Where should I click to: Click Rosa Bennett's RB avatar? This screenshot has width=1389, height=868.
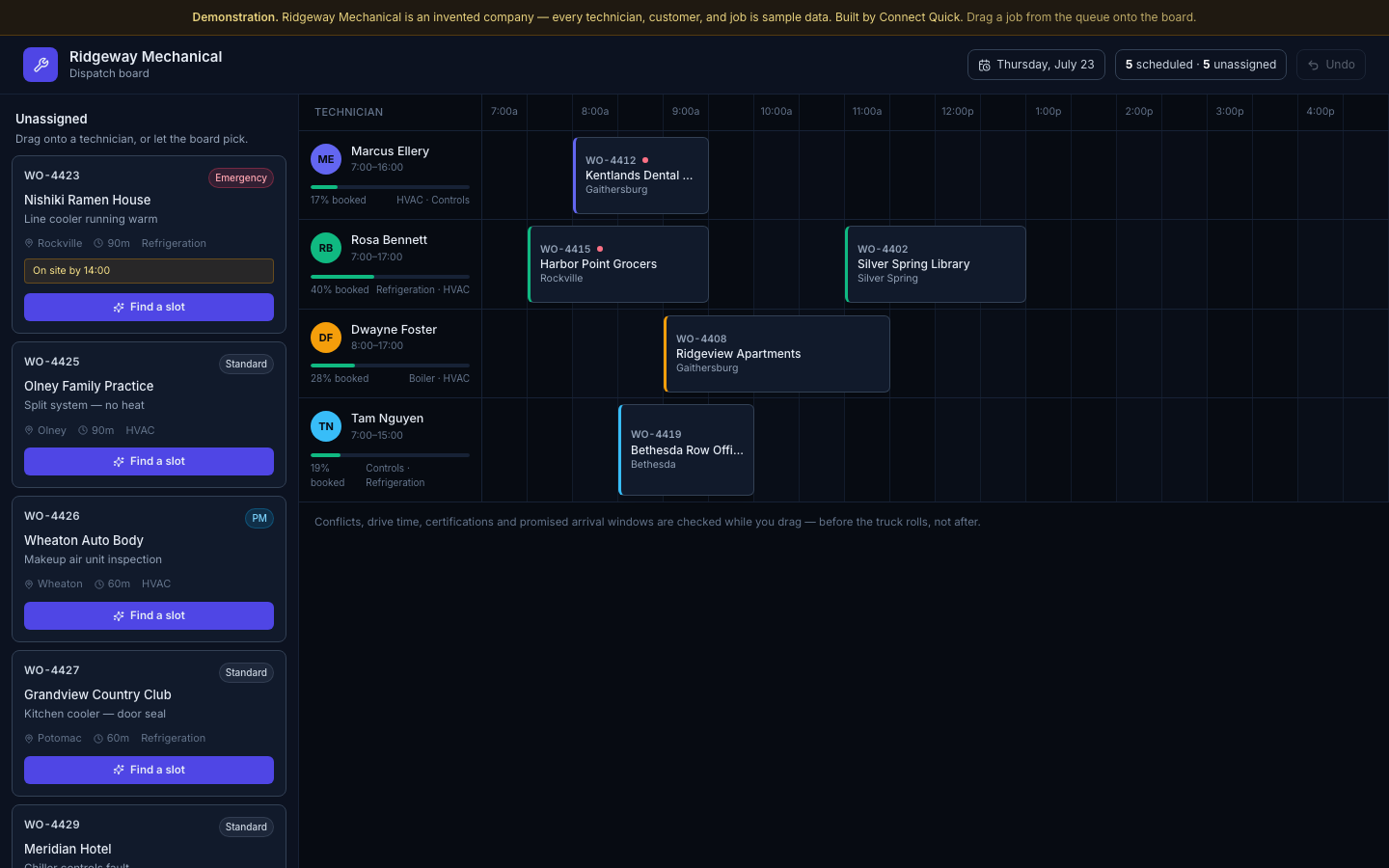click(x=326, y=248)
